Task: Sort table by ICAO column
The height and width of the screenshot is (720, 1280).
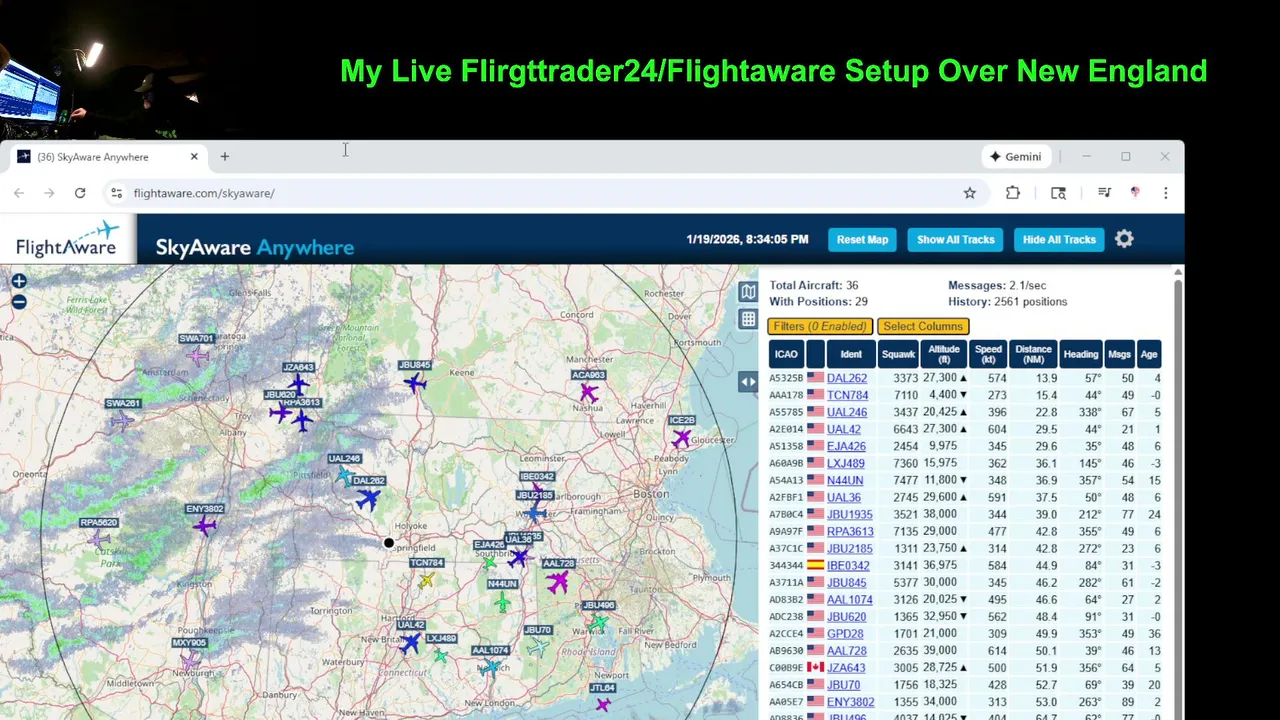Action: 786,354
